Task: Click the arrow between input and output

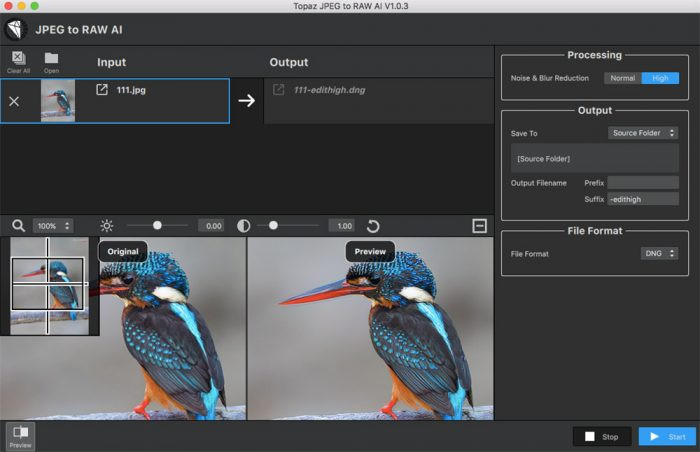Action: pos(246,100)
